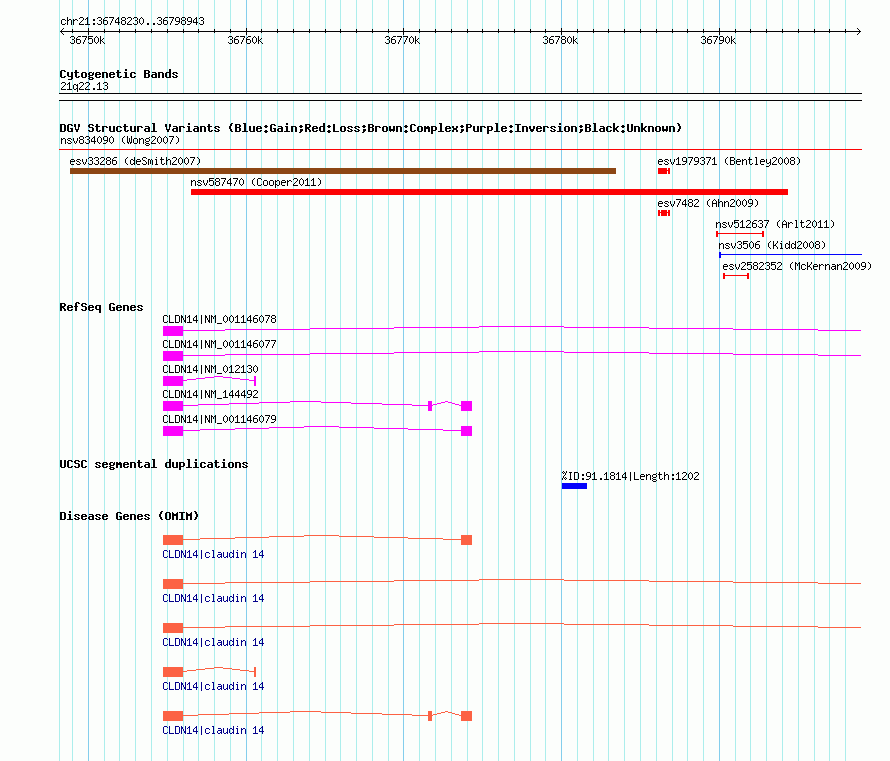Click the 36790k ruler tick label
Viewport: 890px width, 761px height.
718,40
